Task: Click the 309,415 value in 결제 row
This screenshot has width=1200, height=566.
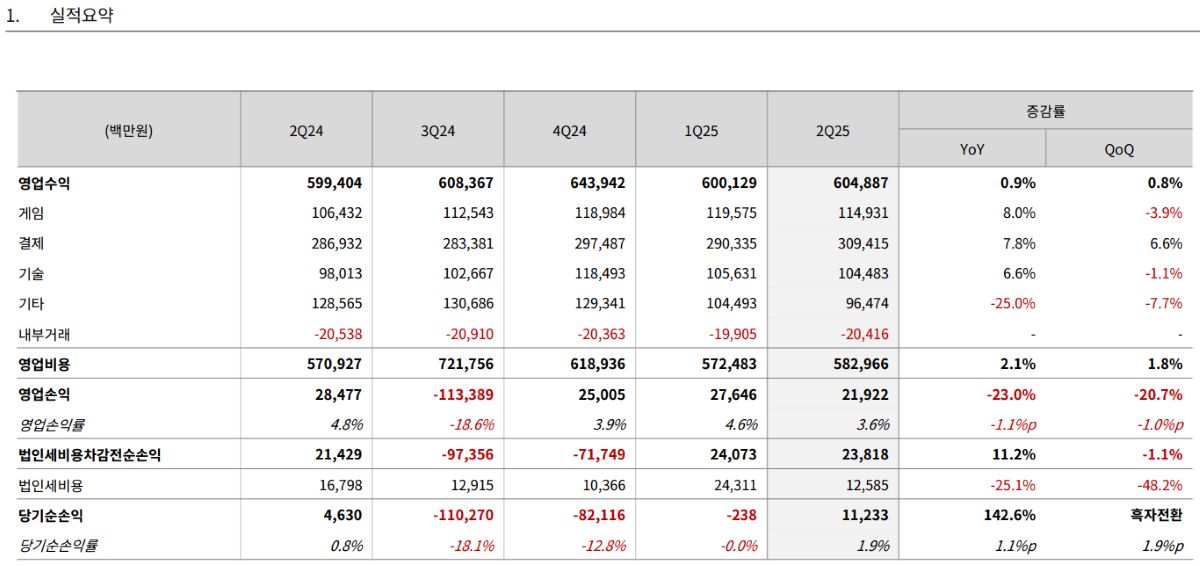Action: click(863, 243)
